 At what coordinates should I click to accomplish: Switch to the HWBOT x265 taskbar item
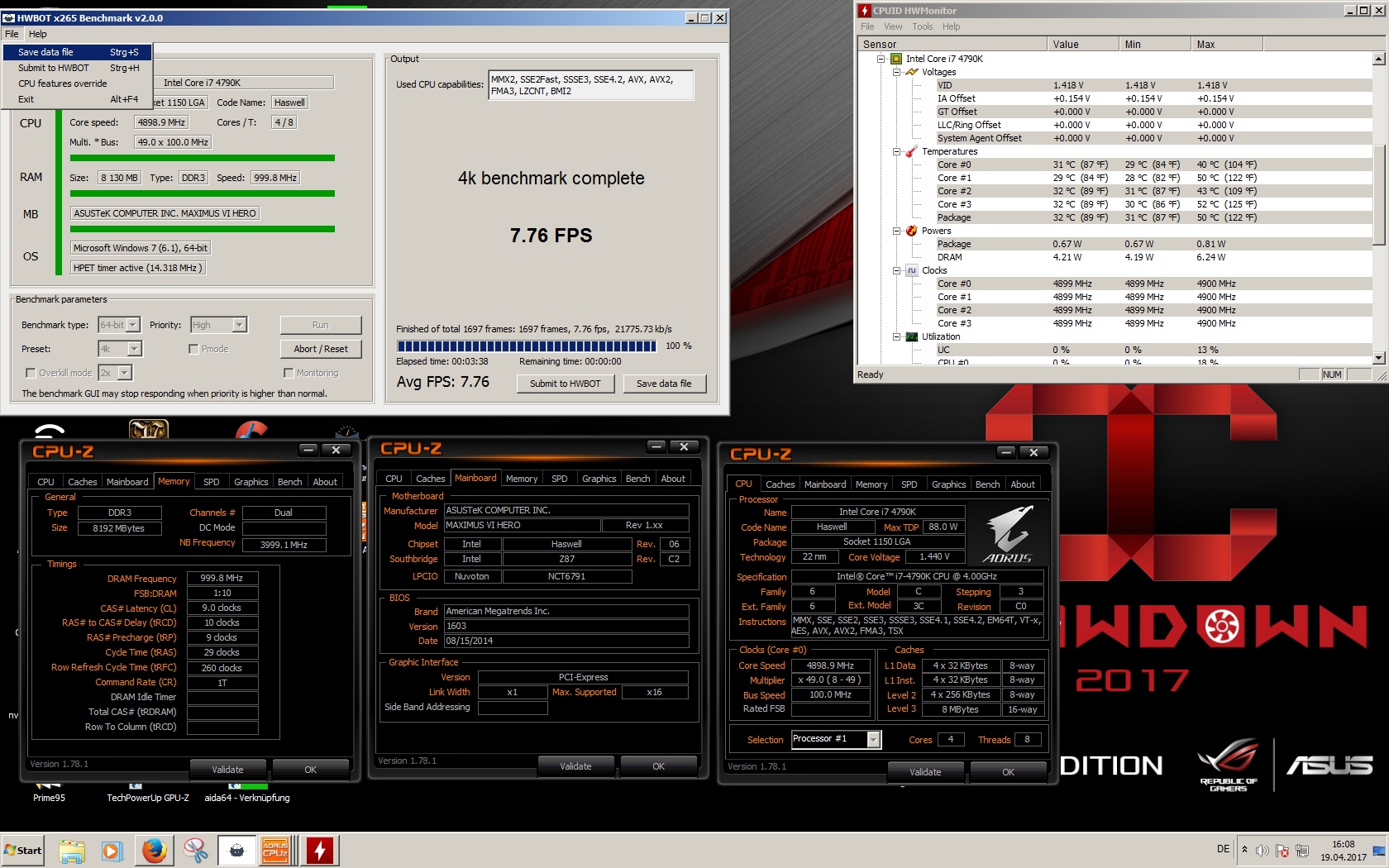236,851
